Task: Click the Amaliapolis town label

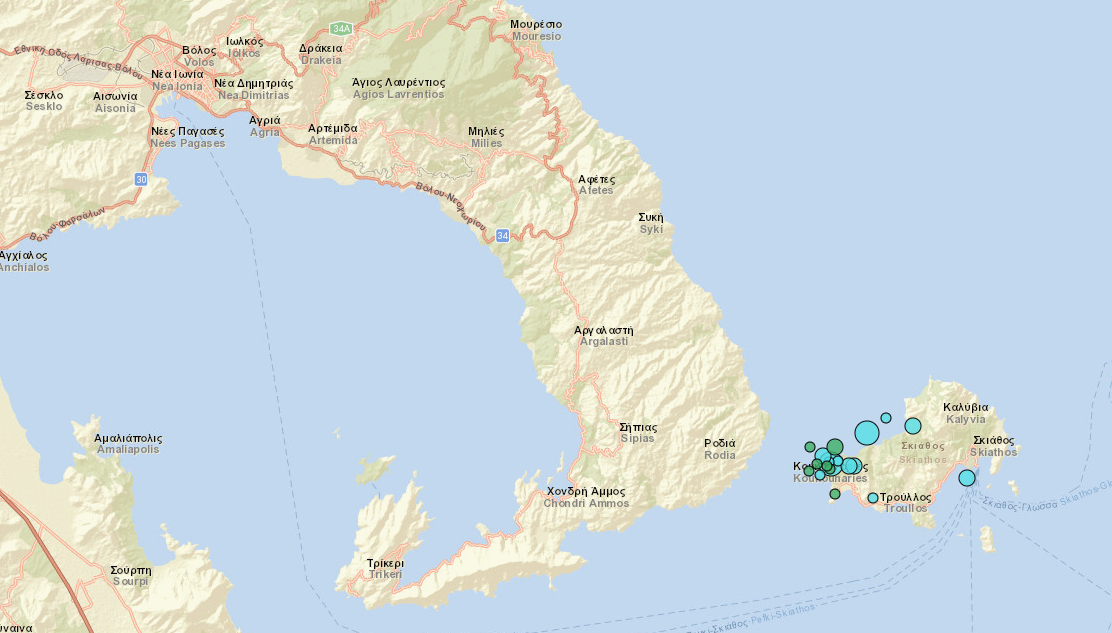Action: click(128, 444)
